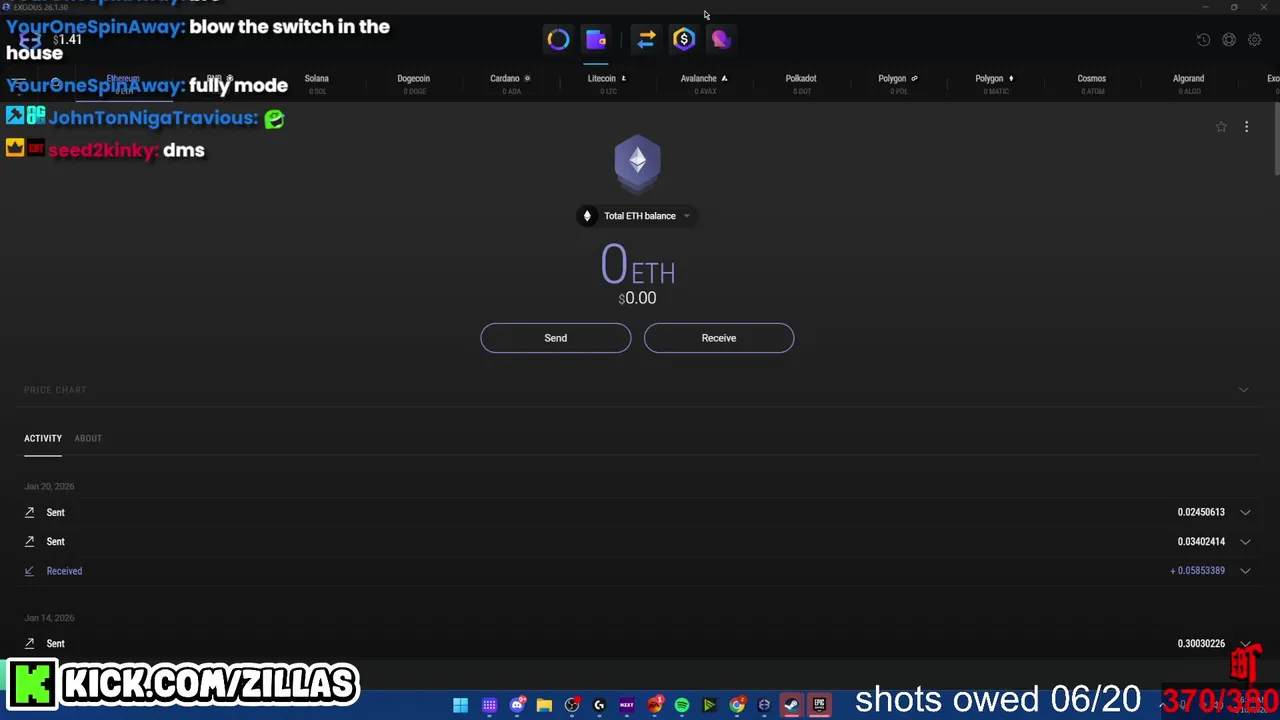This screenshot has height=720, width=1280.
Task: Select the About tab
Action: (88, 438)
